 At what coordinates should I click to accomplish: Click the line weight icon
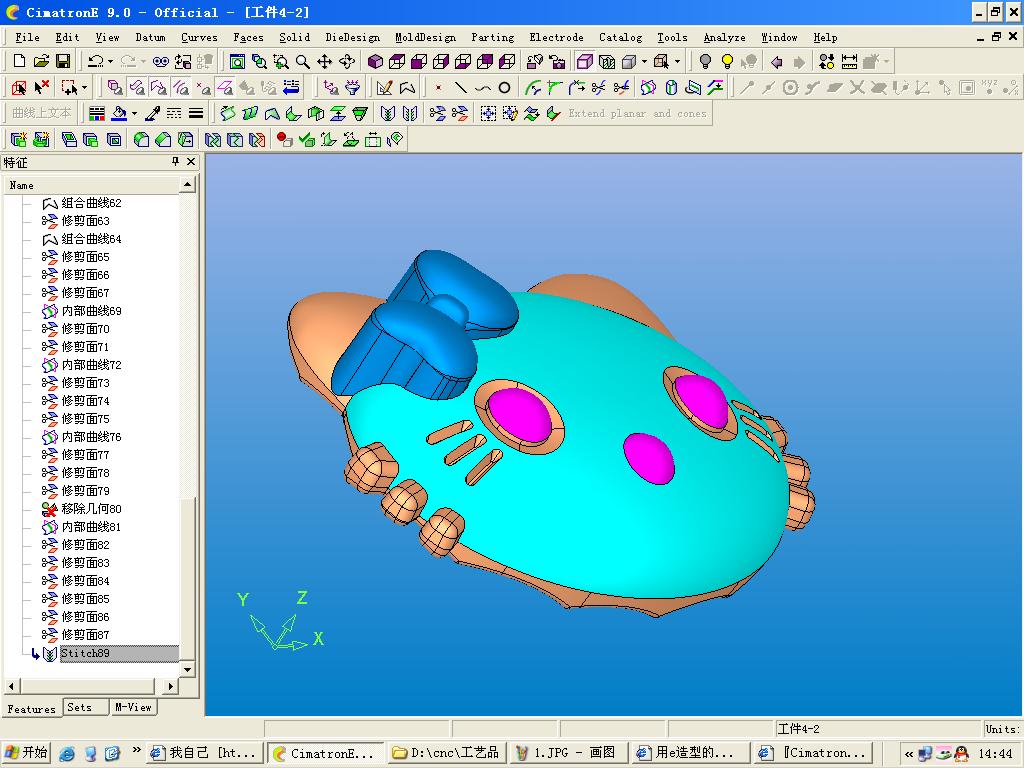click(196, 114)
